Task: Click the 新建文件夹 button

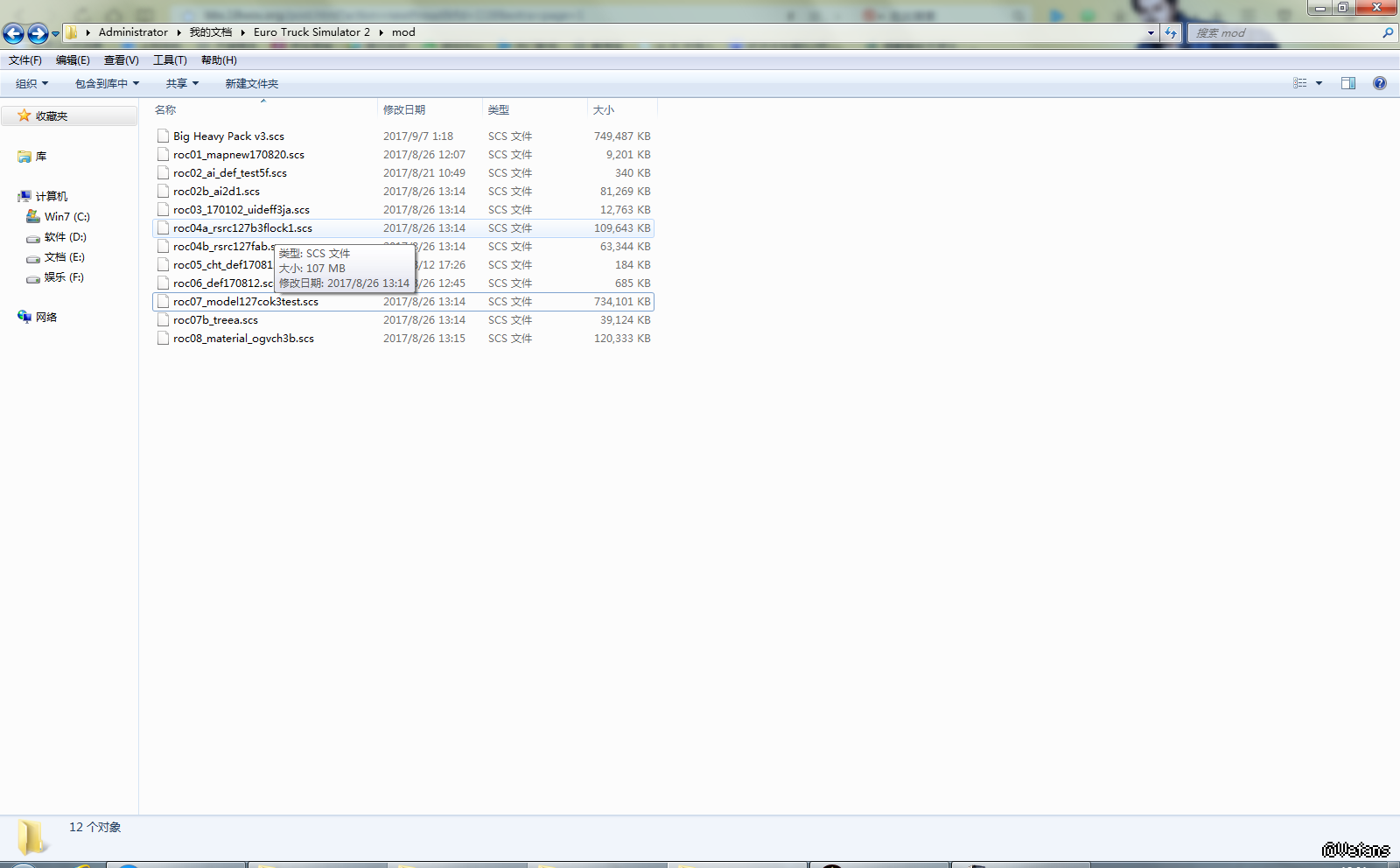Action: tap(252, 84)
